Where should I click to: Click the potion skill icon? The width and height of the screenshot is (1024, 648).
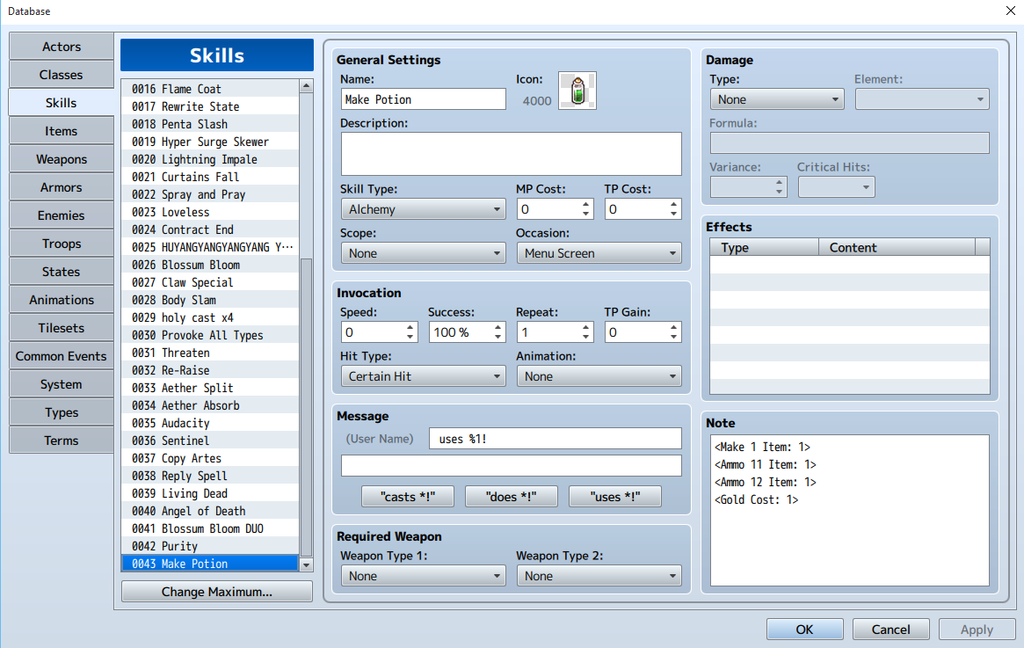tap(577, 91)
